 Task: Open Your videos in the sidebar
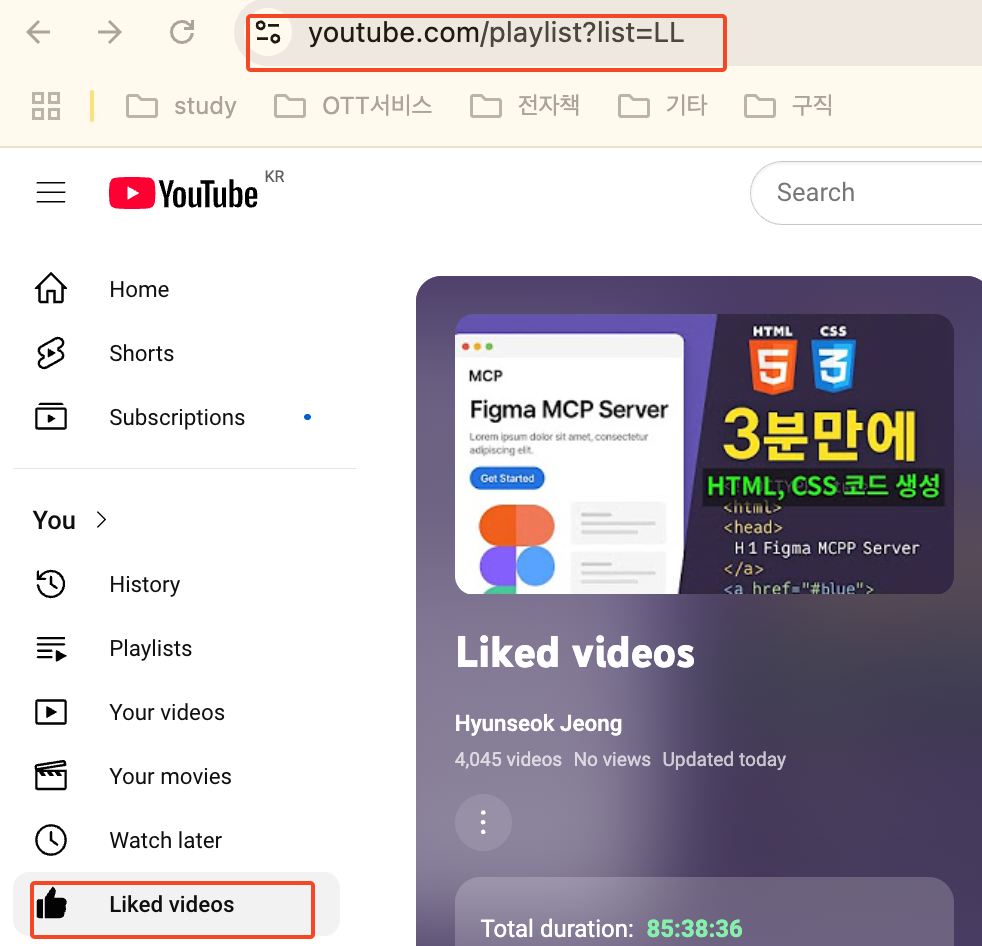(x=167, y=712)
